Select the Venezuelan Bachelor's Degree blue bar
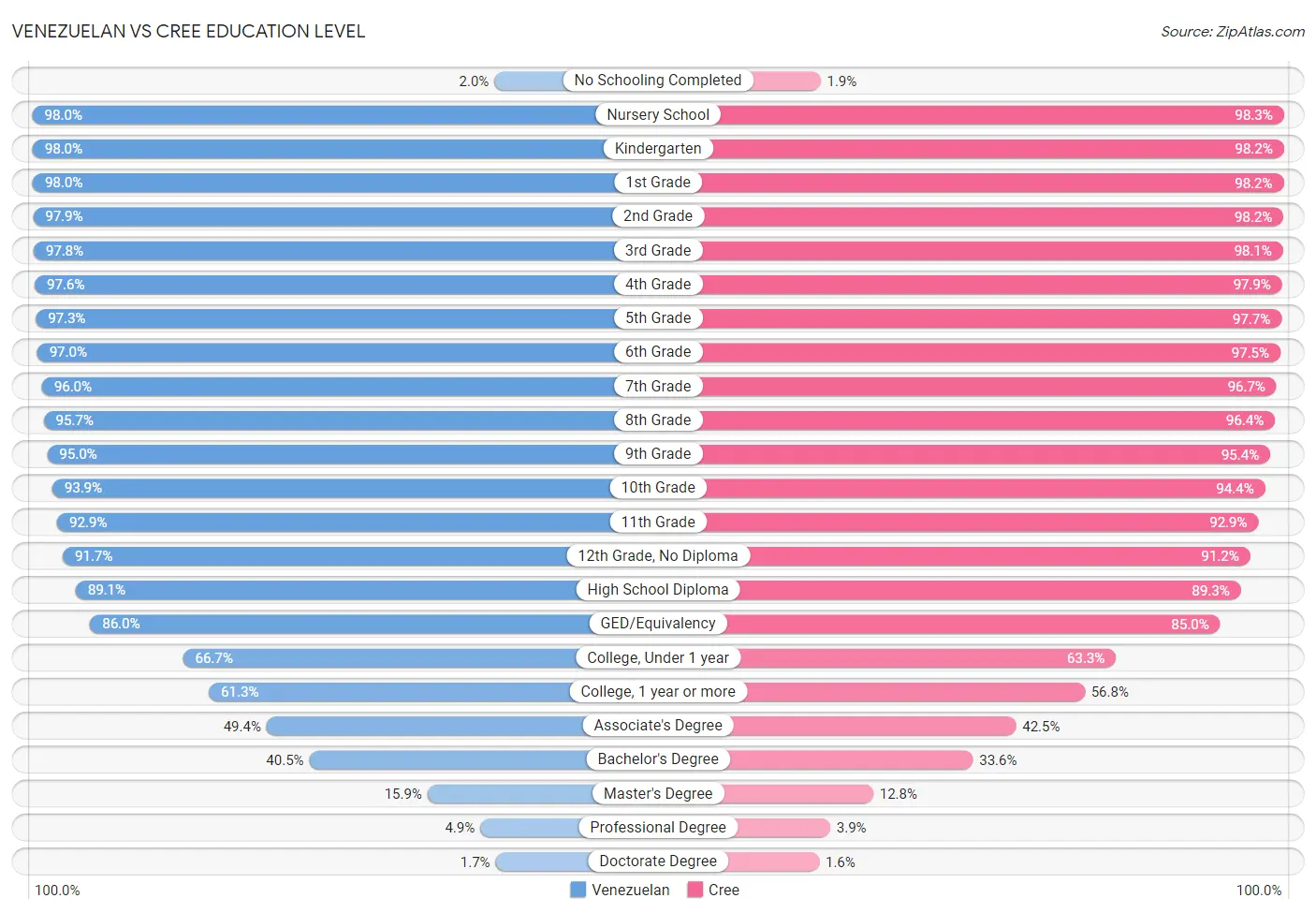 tap(484, 759)
